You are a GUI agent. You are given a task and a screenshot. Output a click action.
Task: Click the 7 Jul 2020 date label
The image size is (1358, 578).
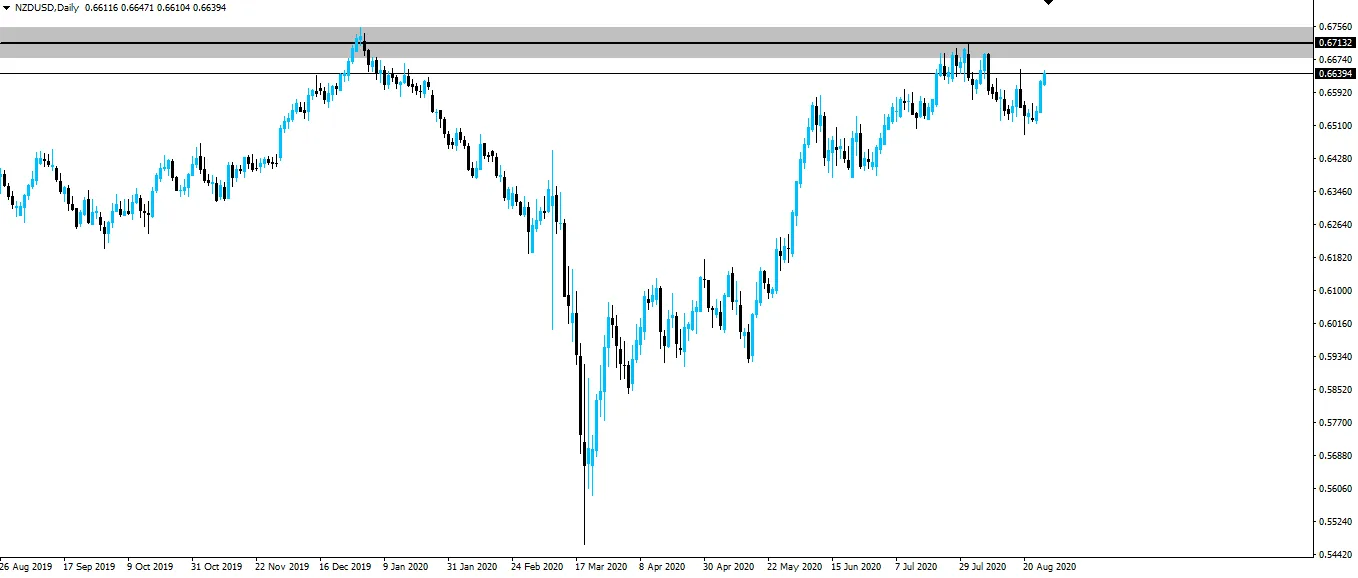click(917, 567)
